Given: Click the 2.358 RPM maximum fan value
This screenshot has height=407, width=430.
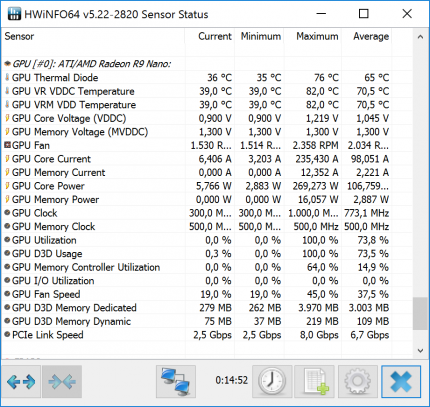Looking at the screenshot, I should (x=315, y=145).
